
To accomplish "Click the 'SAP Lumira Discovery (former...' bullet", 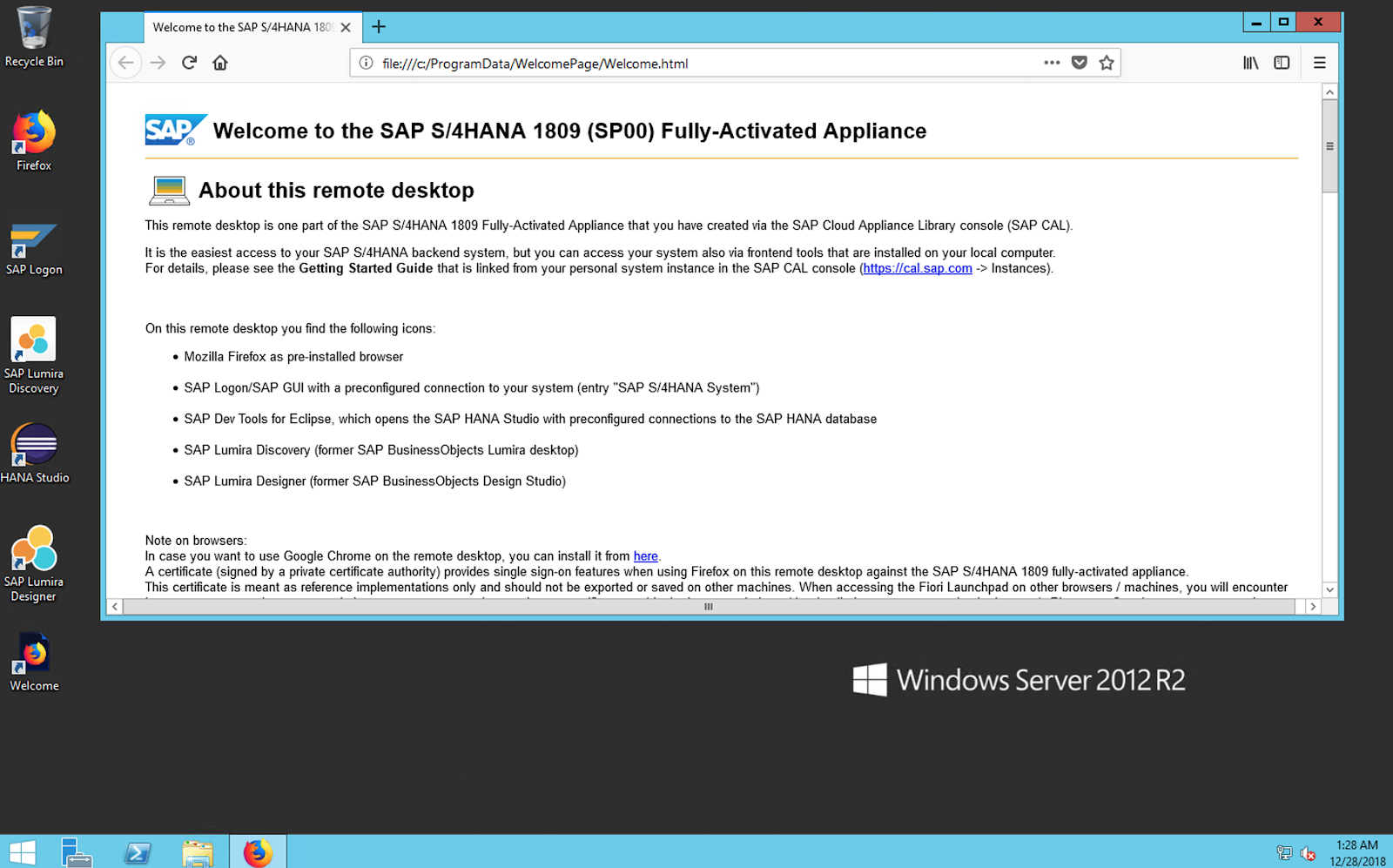I will point(381,450).
